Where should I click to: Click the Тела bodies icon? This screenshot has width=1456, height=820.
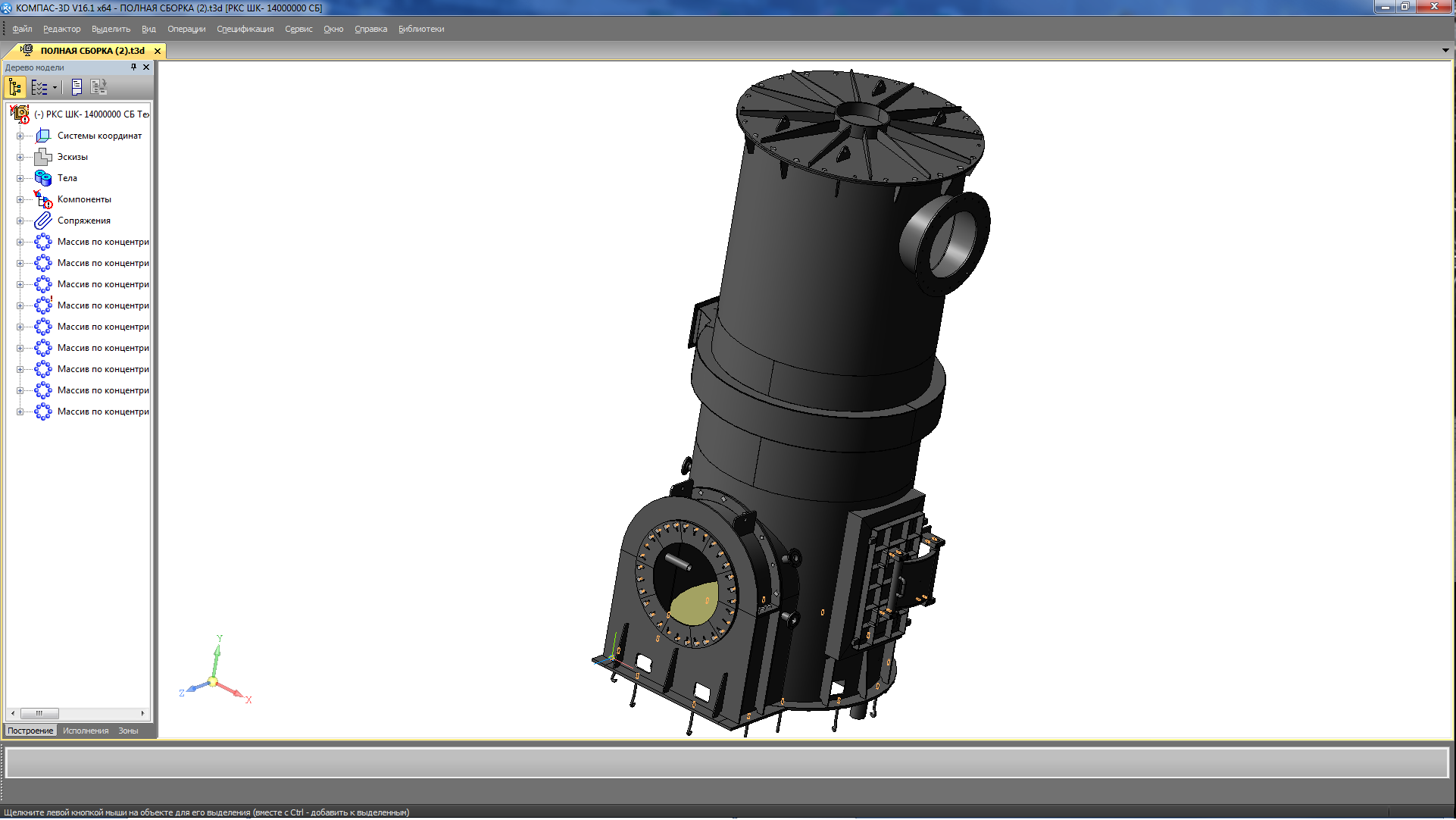[43, 178]
